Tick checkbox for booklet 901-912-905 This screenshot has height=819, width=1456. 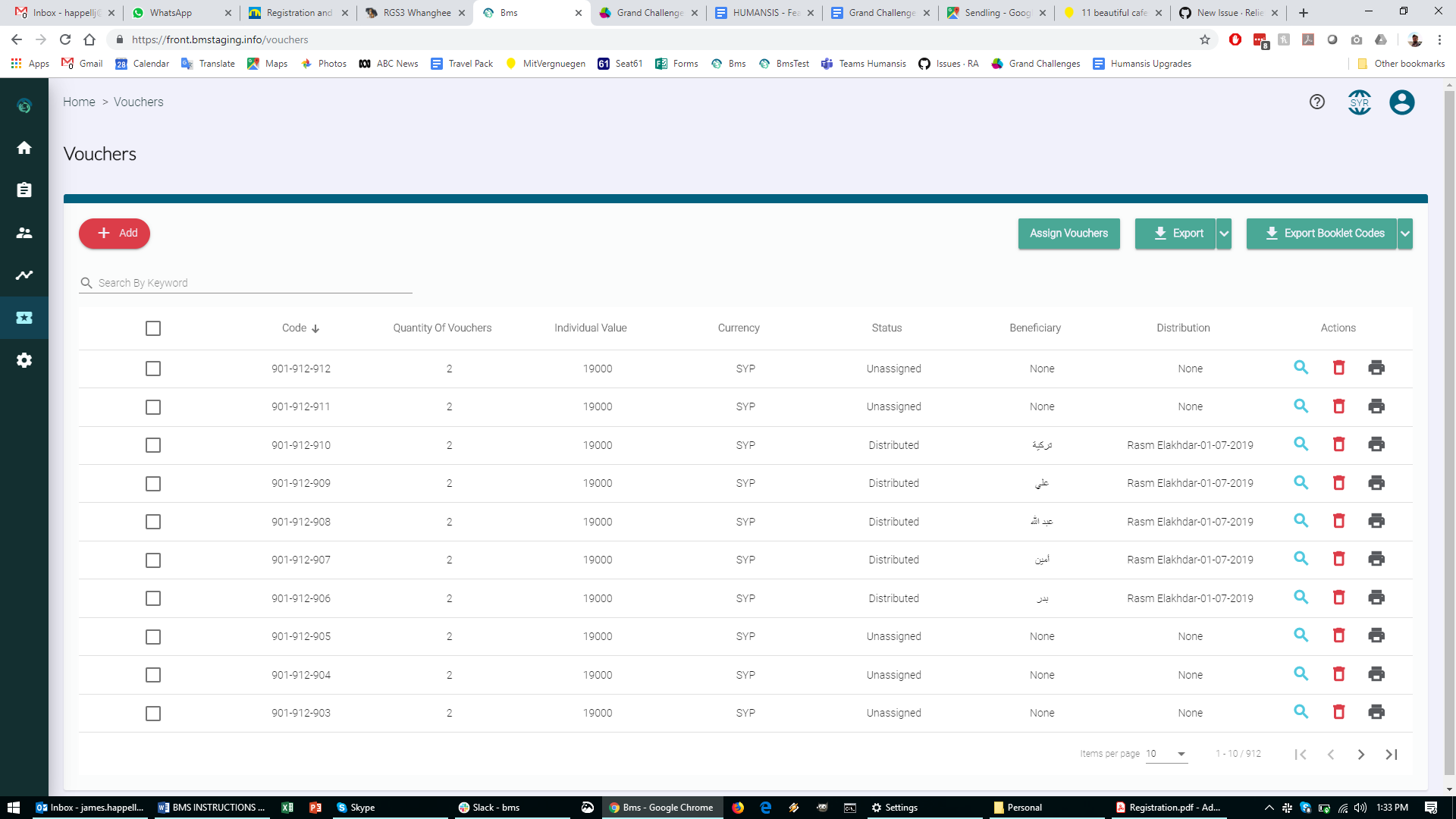click(x=153, y=637)
